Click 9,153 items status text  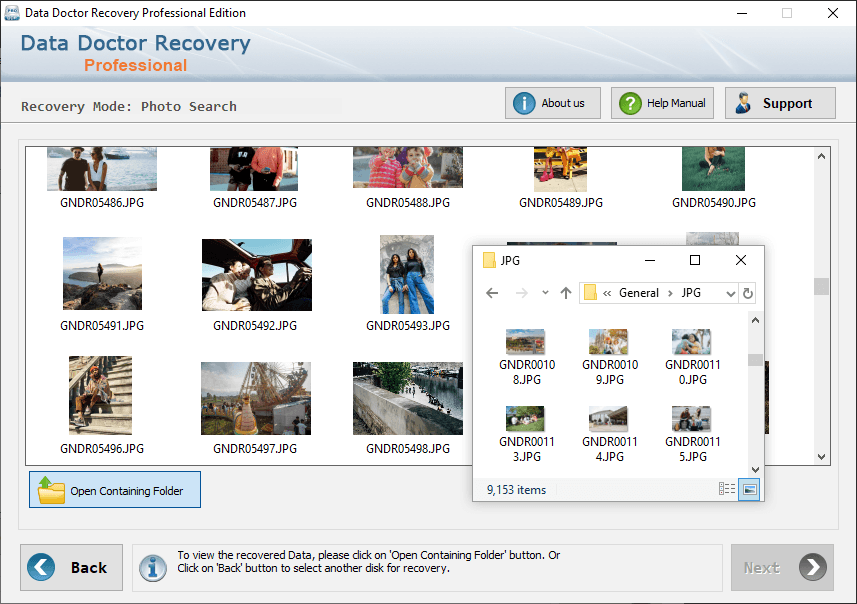pos(516,490)
